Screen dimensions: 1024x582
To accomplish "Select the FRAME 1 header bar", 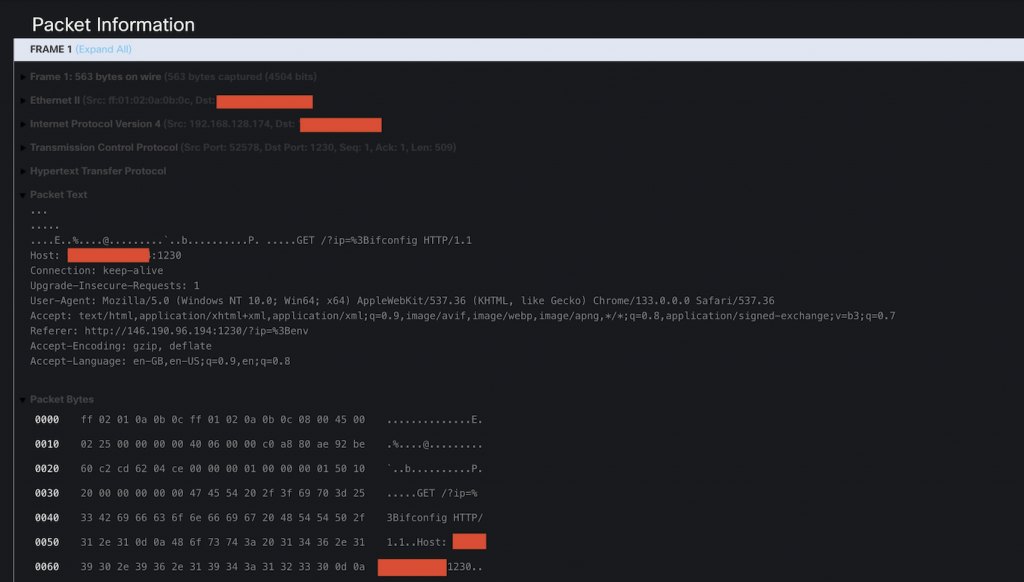I will pyautogui.click(x=50, y=48).
